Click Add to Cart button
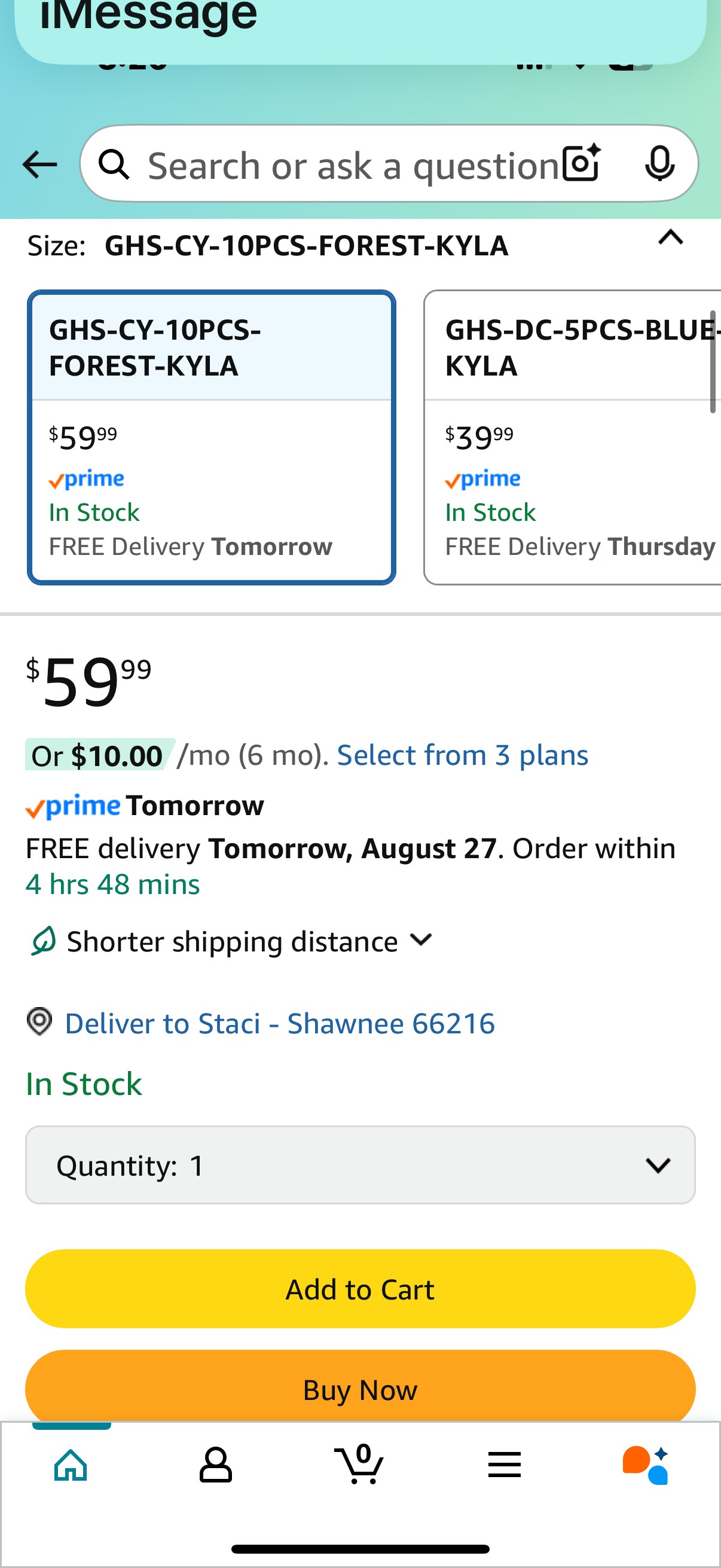 [360, 1289]
